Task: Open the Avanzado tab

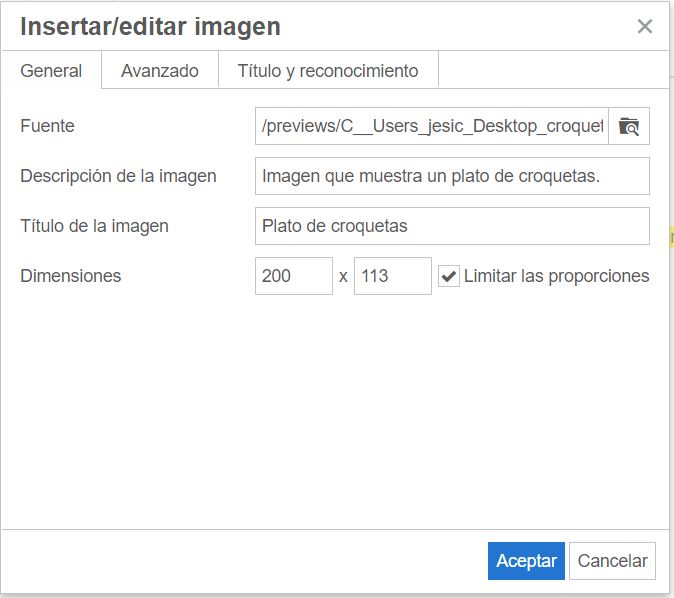Action: click(160, 71)
